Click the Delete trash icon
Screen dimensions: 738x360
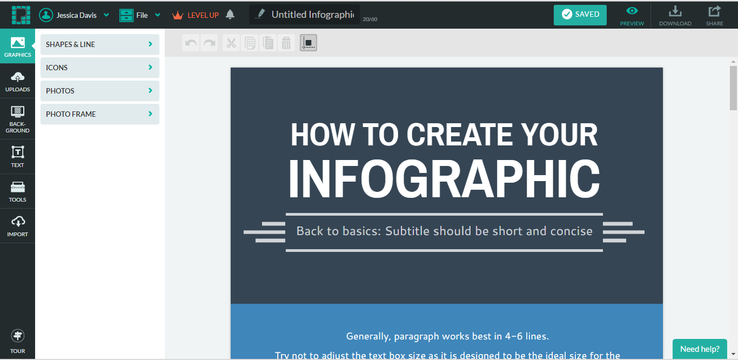coord(286,43)
